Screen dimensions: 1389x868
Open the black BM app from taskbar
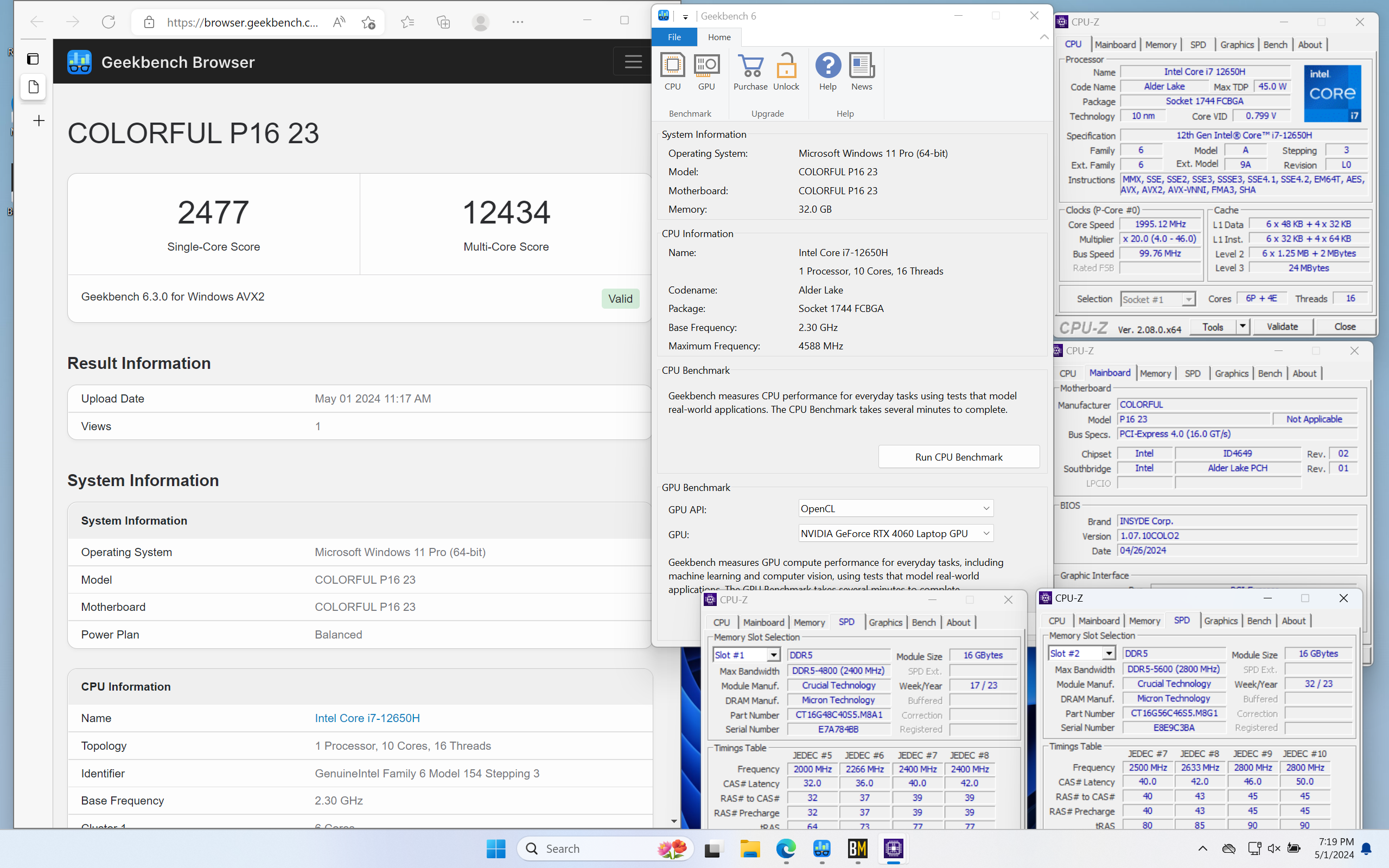tap(857, 848)
